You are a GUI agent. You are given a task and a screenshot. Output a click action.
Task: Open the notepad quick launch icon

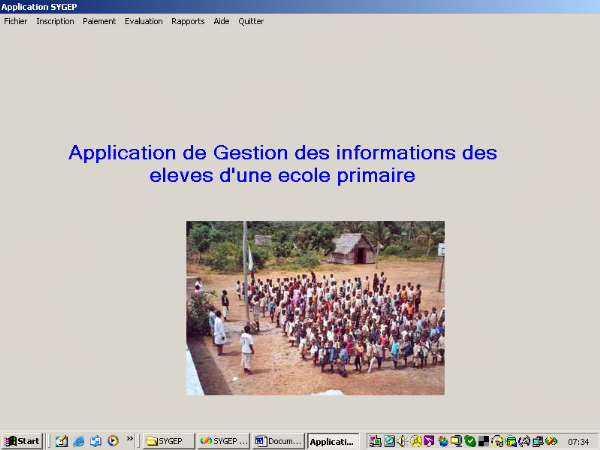pos(62,441)
